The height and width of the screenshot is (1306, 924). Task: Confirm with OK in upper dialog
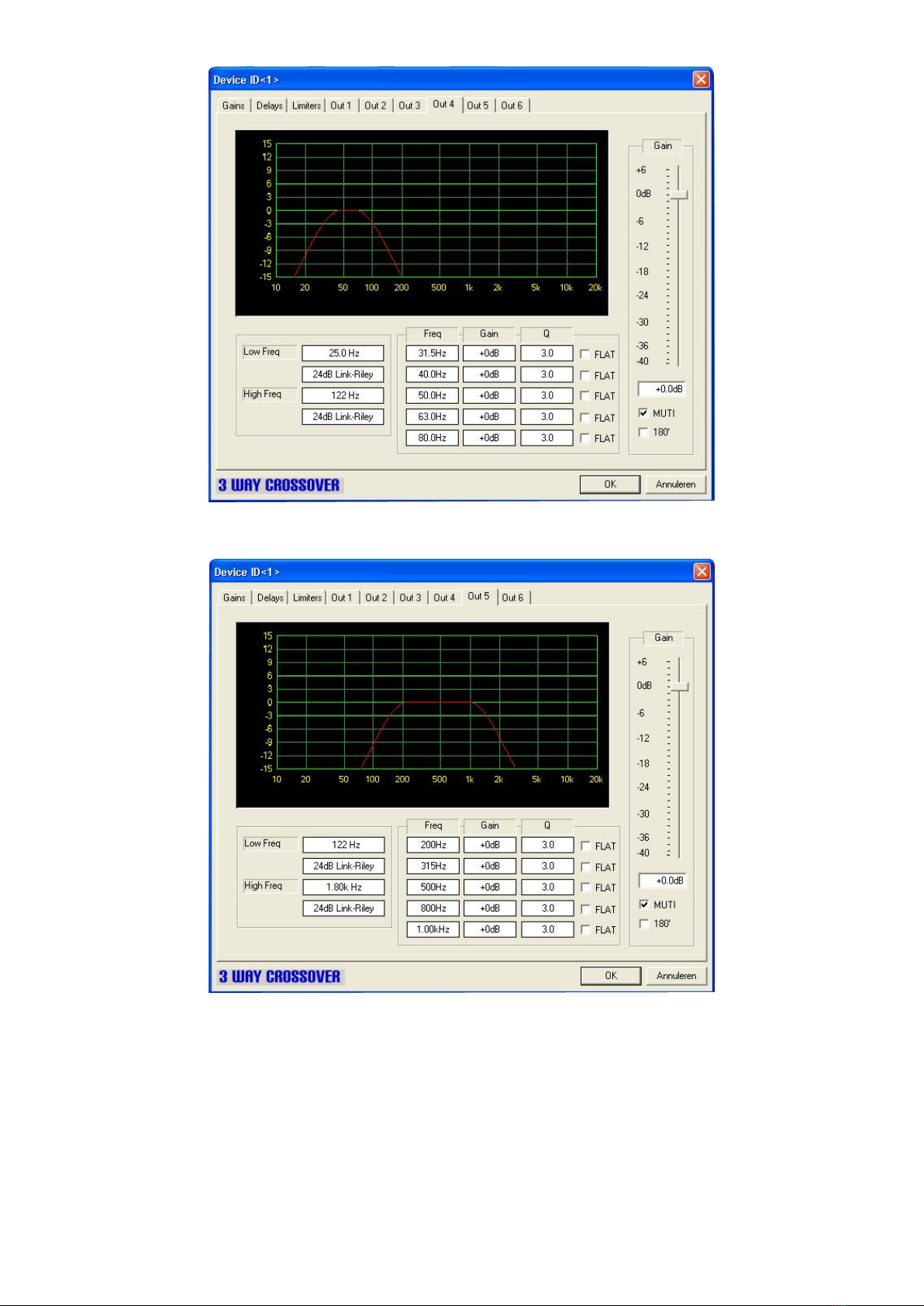[610, 484]
